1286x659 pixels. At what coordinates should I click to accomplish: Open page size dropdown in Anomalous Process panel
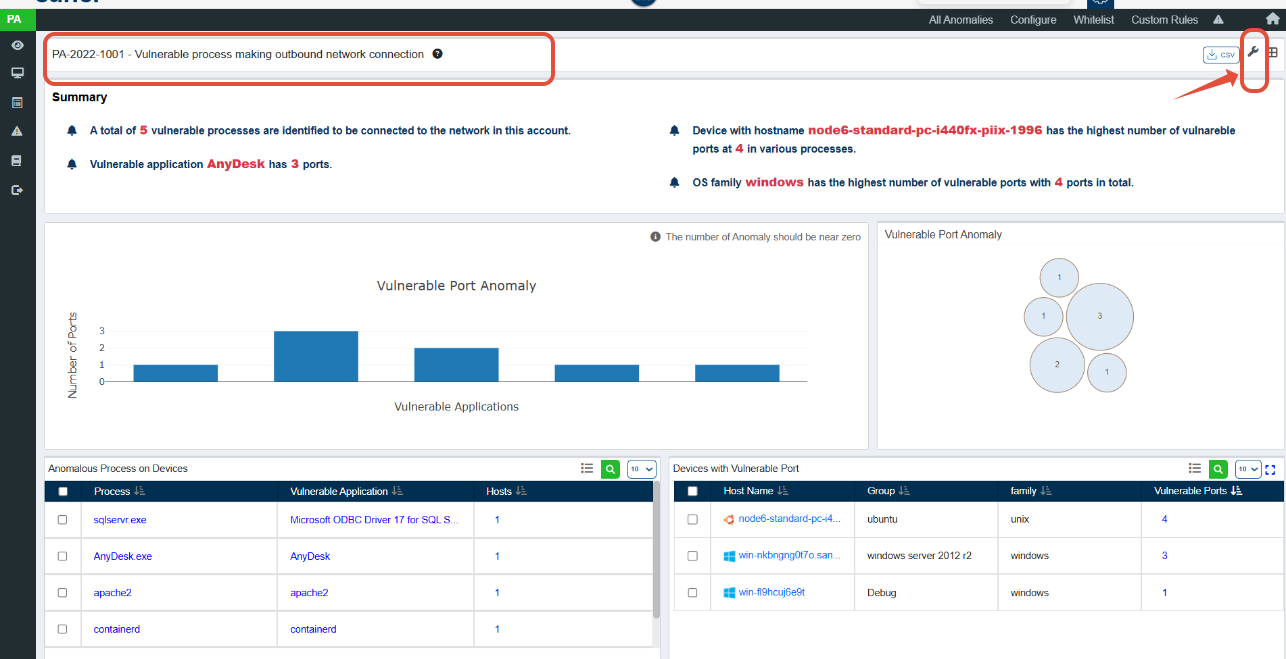pyautogui.click(x=641, y=469)
